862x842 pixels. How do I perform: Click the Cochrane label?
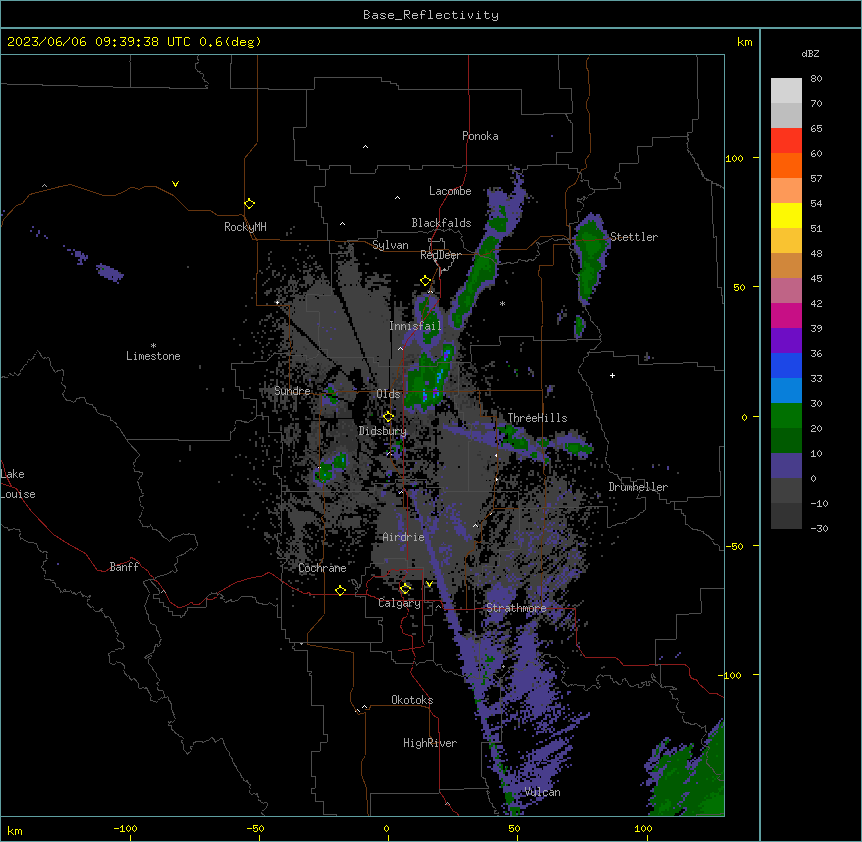point(322,568)
